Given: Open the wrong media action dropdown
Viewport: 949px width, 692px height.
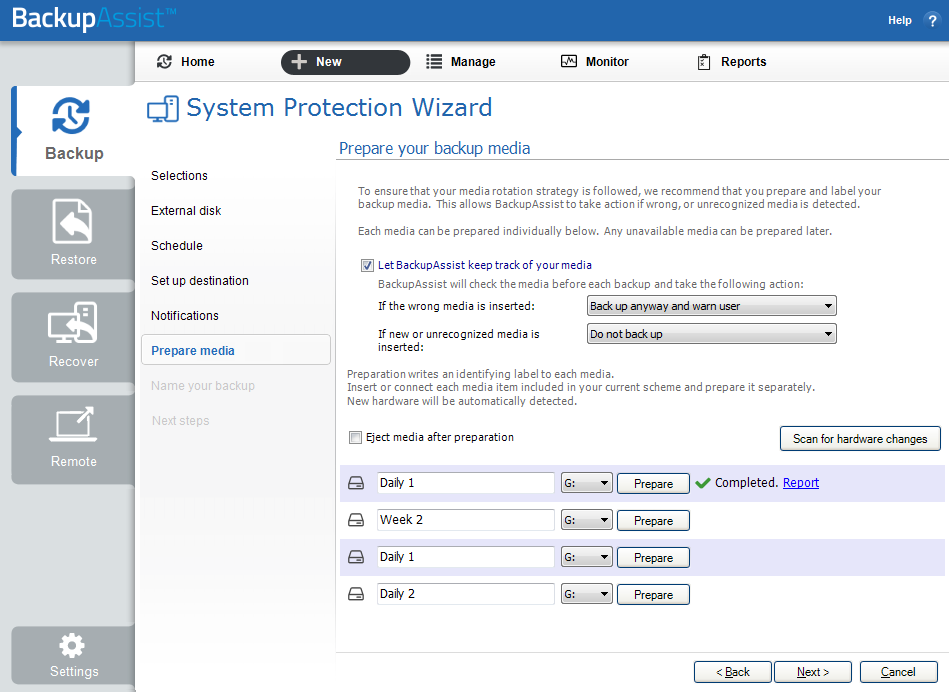Looking at the screenshot, I should point(712,306).
